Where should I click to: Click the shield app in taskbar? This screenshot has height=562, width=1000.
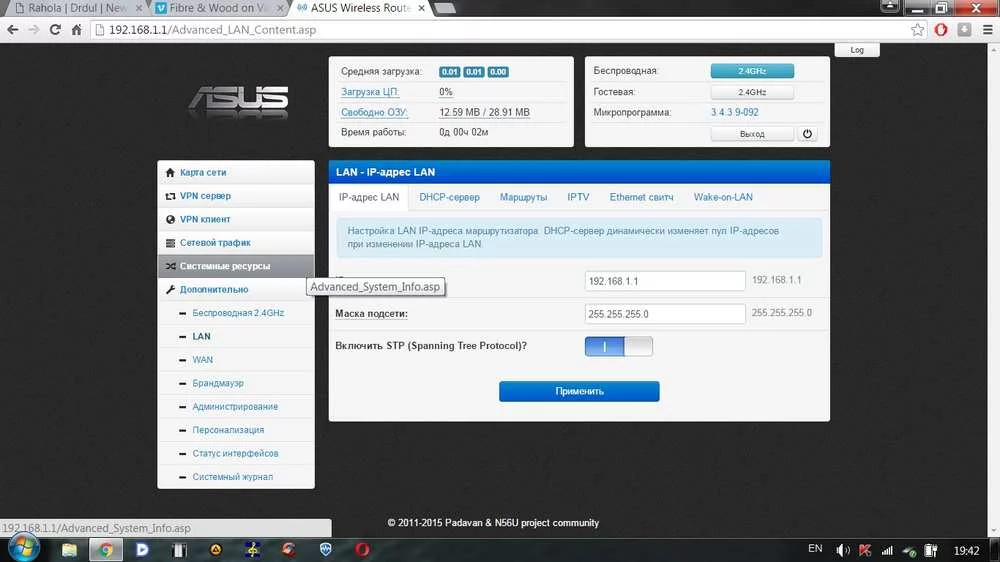pos(326,549)
